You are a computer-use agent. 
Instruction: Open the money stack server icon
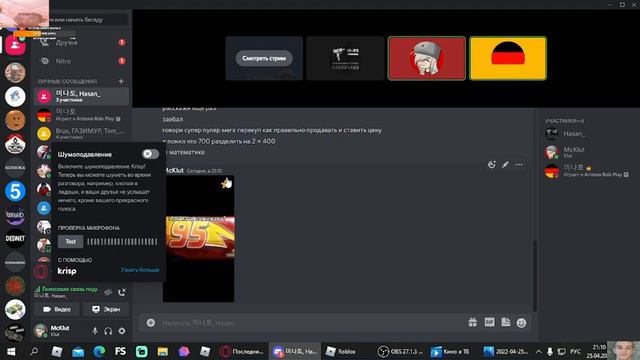pos(15,309)
